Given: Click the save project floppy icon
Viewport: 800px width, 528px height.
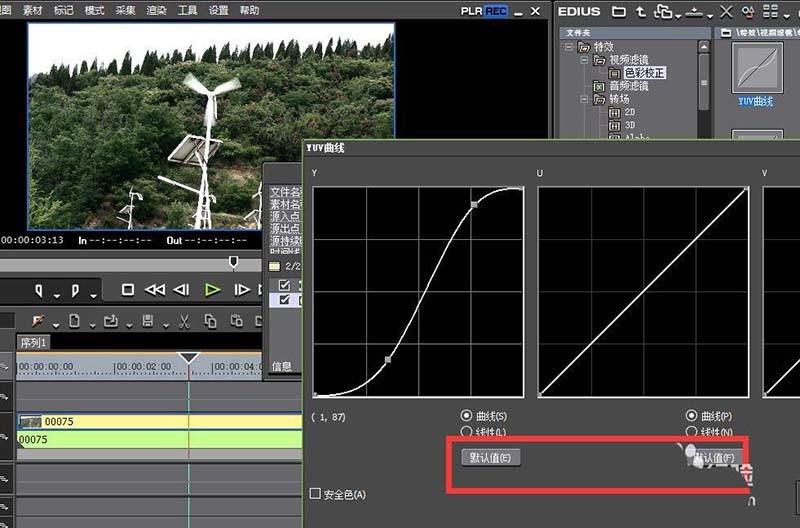Looking at the screenshot, I should tap(148, 321).
